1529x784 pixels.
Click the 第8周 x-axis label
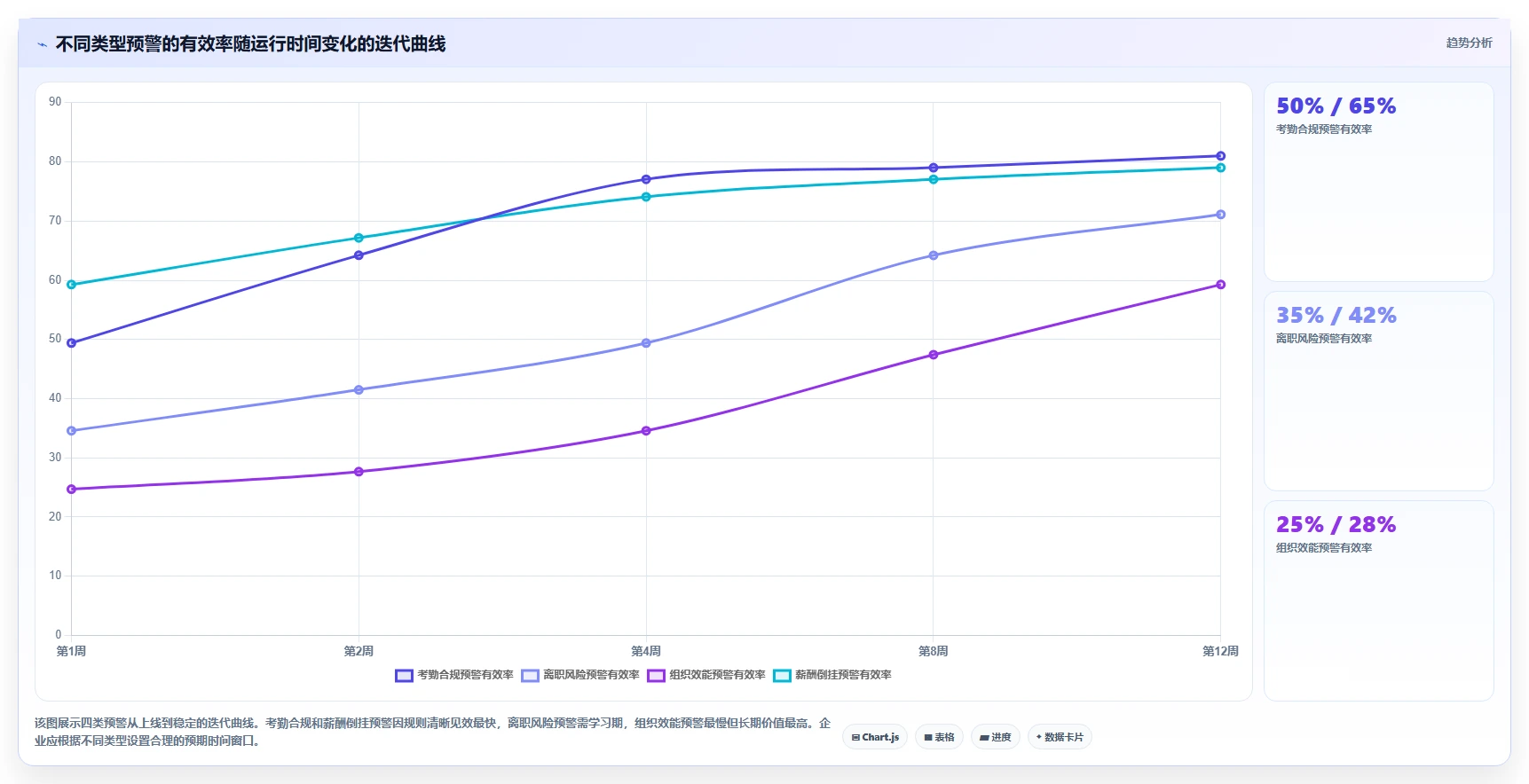click(x=934, y=651)
